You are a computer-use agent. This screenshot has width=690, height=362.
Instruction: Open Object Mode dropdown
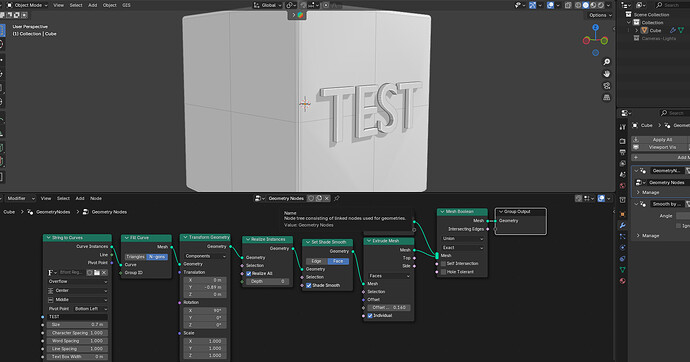pyautogui.click(x=27, y=5)
